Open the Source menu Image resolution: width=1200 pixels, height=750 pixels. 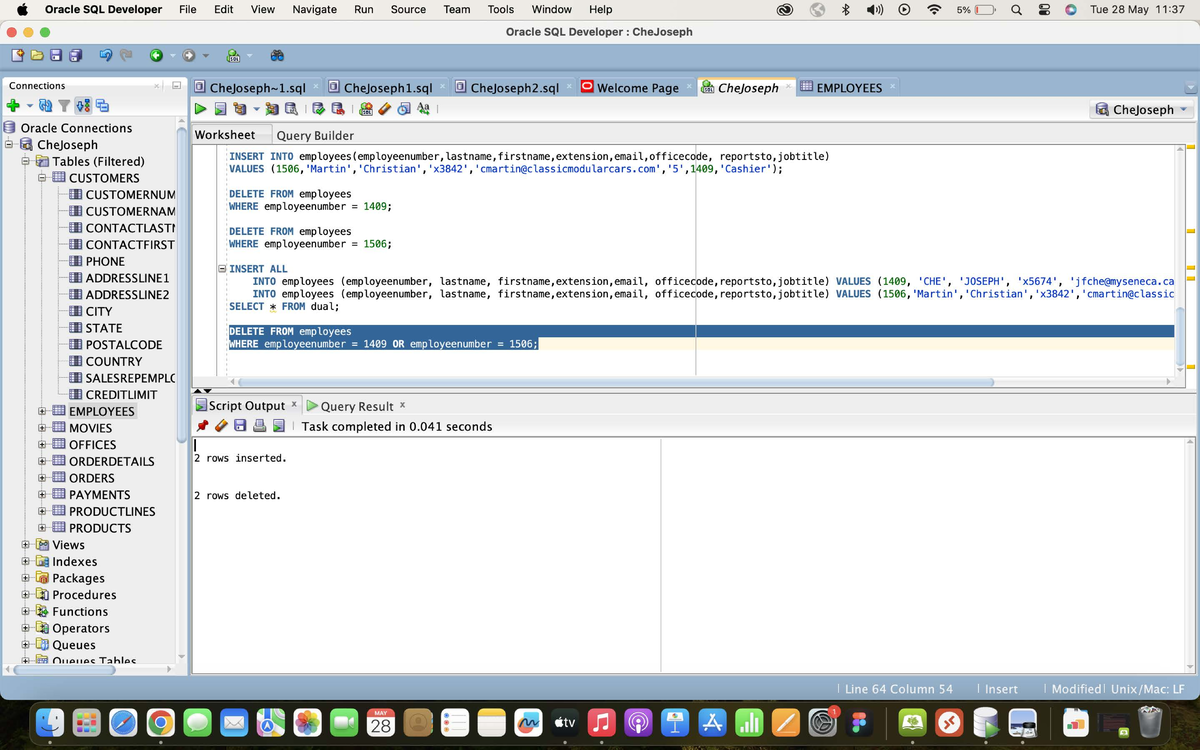tap(408, 9)
